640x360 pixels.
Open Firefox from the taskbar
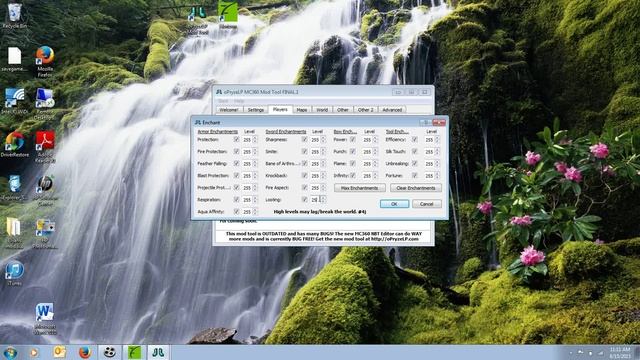[84, 352]
